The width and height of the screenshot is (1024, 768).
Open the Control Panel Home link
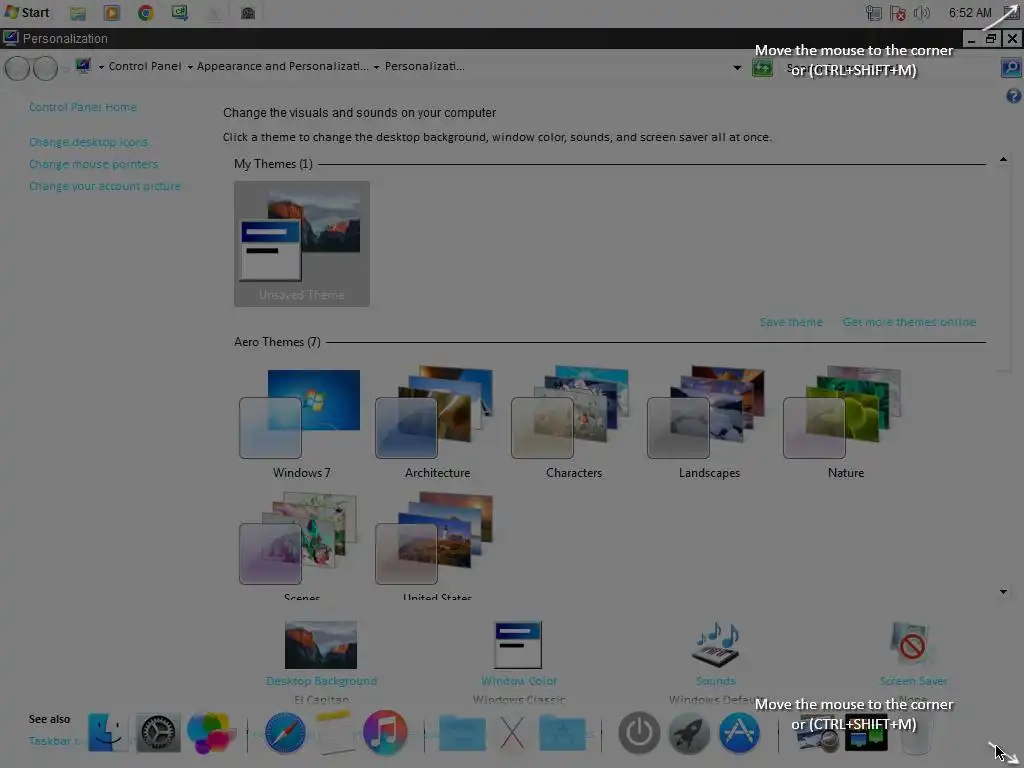point(82,107)
